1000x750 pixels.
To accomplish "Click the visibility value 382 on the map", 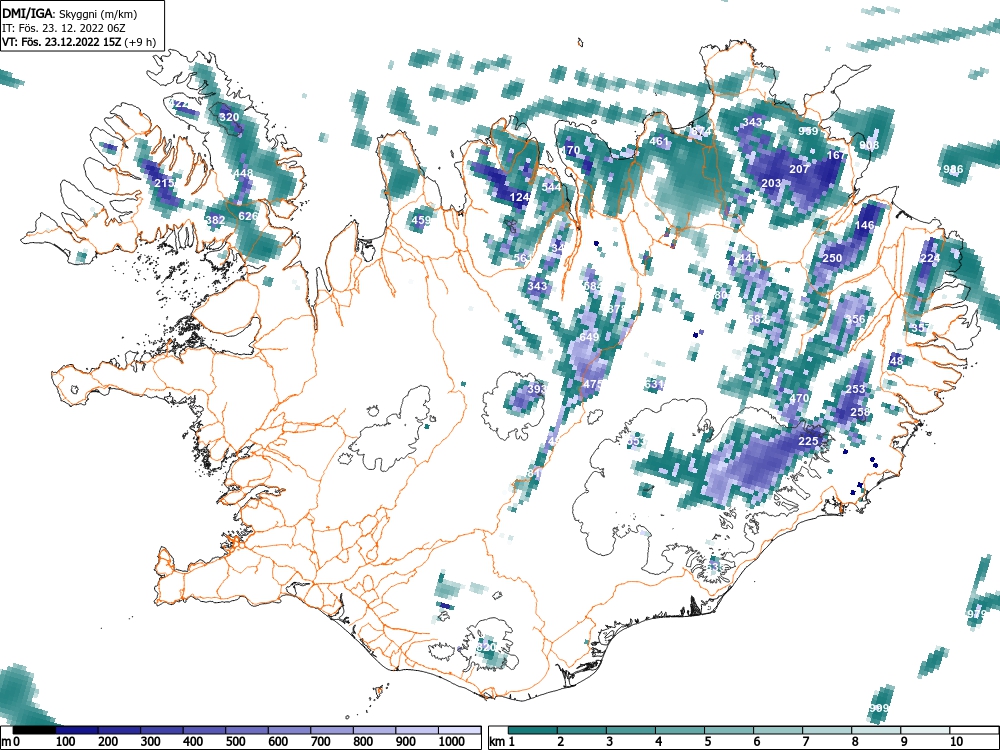I will click(215, 220).
